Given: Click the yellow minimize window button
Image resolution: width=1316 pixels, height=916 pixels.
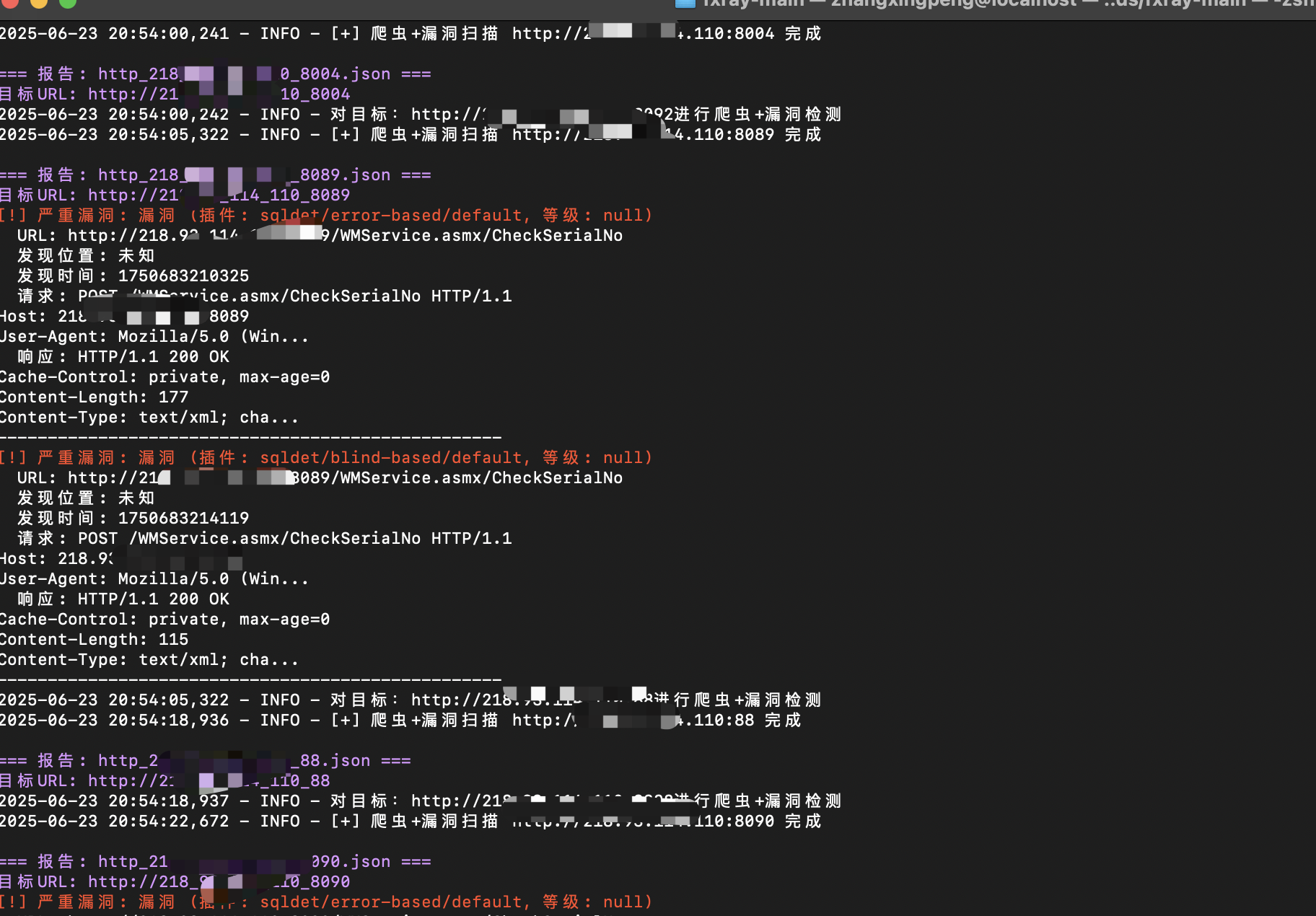Looking at the screenshot, I should click(39, 2).
